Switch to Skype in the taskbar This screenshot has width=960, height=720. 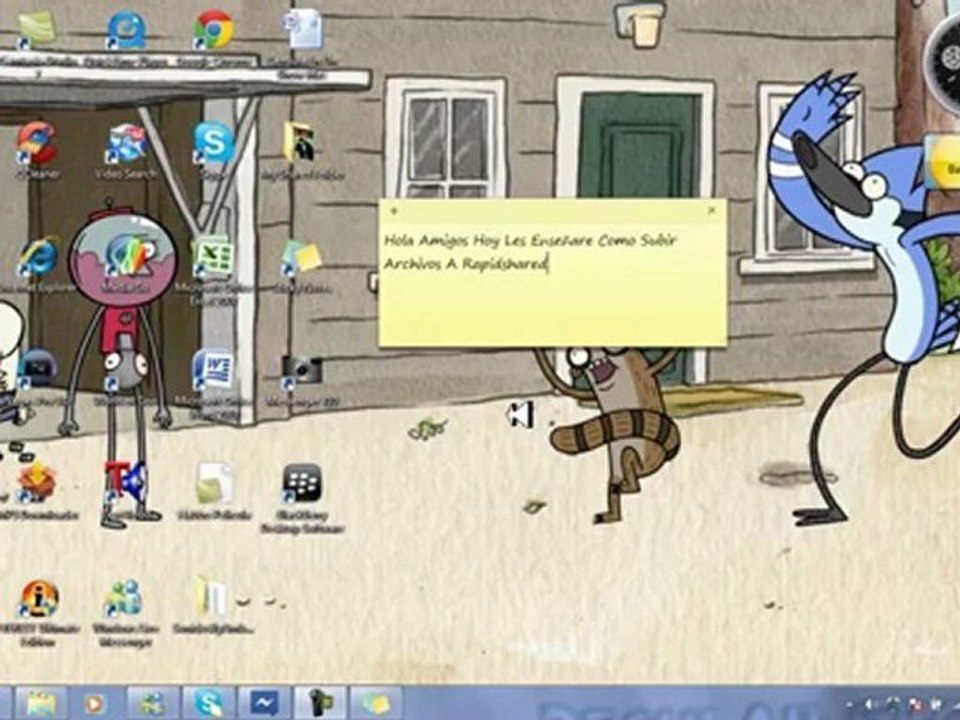point(208,704)
